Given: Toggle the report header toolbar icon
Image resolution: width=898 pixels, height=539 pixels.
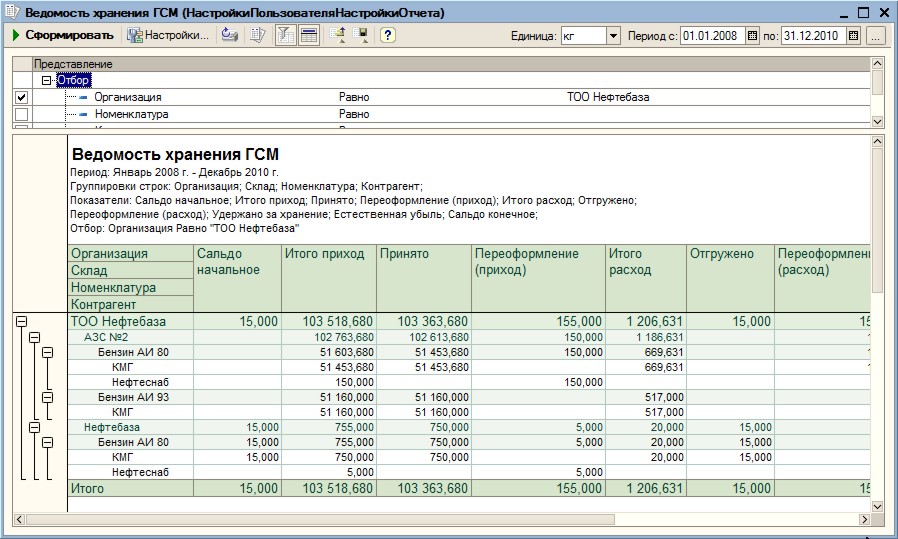Looking at the screenshot, I should click(x=309, y=36).
